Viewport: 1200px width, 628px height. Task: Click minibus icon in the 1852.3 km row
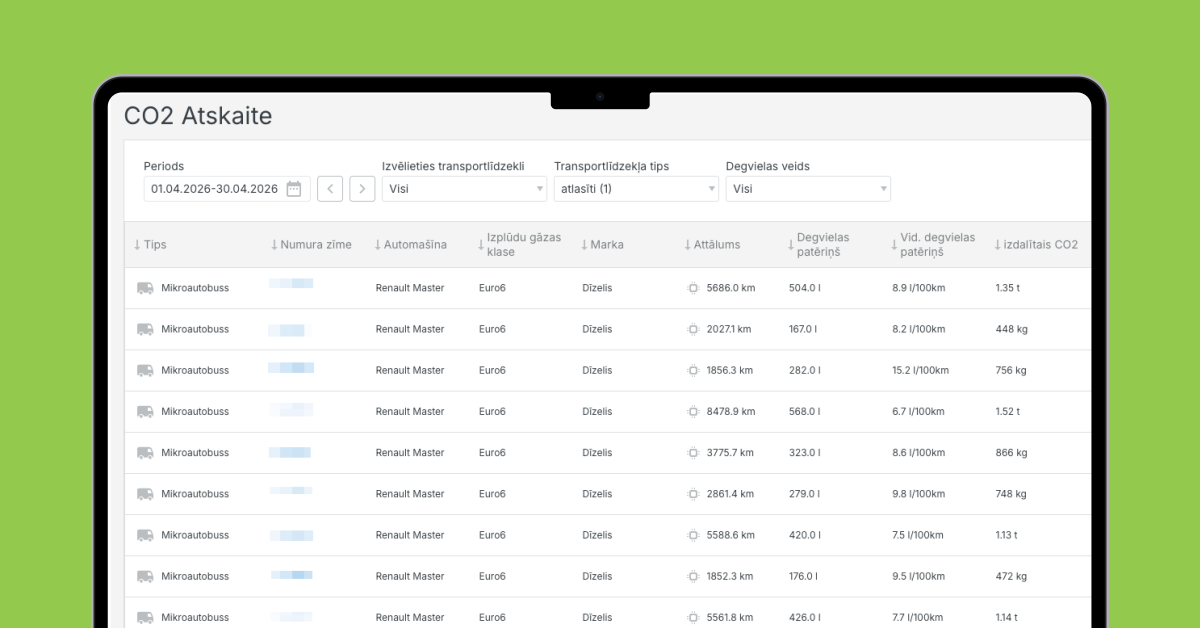point(145,576)
